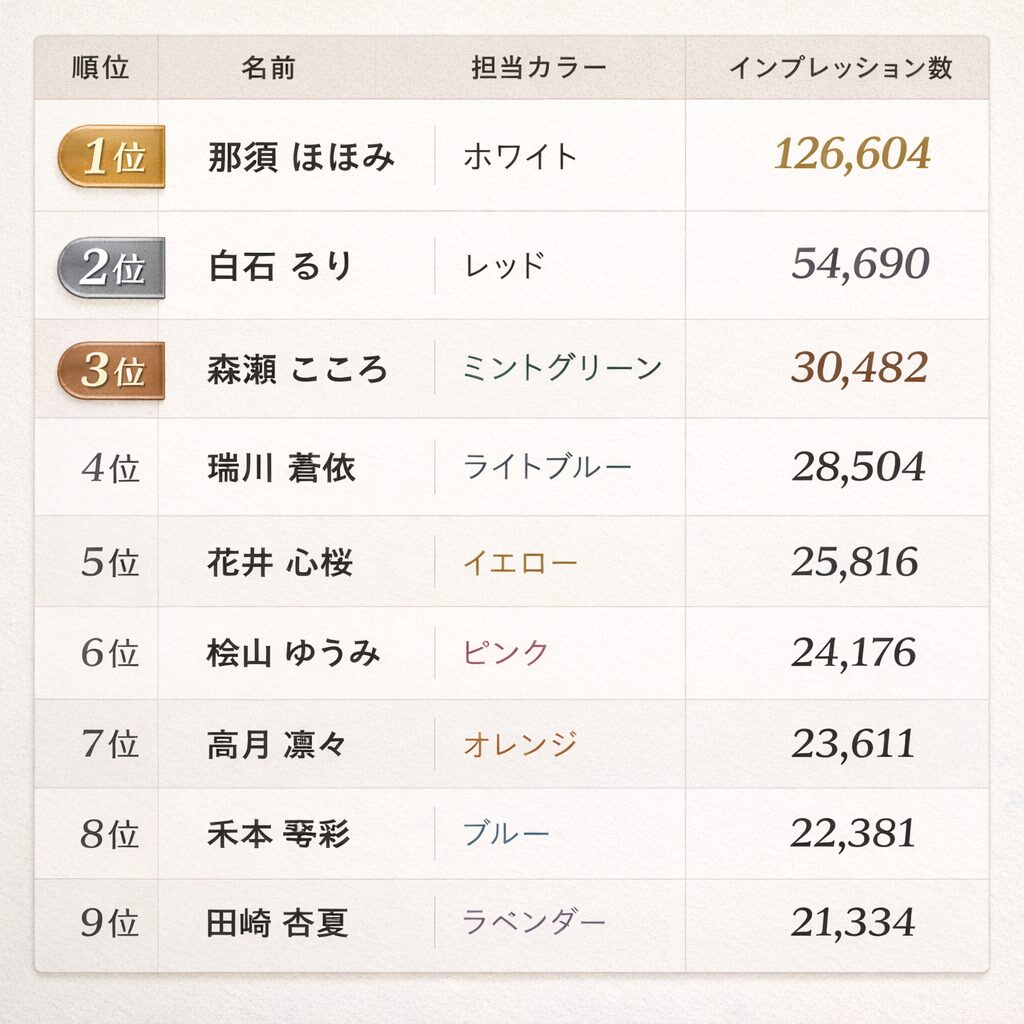Click the 担当カラー column header
The width and height of the screenshot is (1024, 1024).
(x=539, y=68)
